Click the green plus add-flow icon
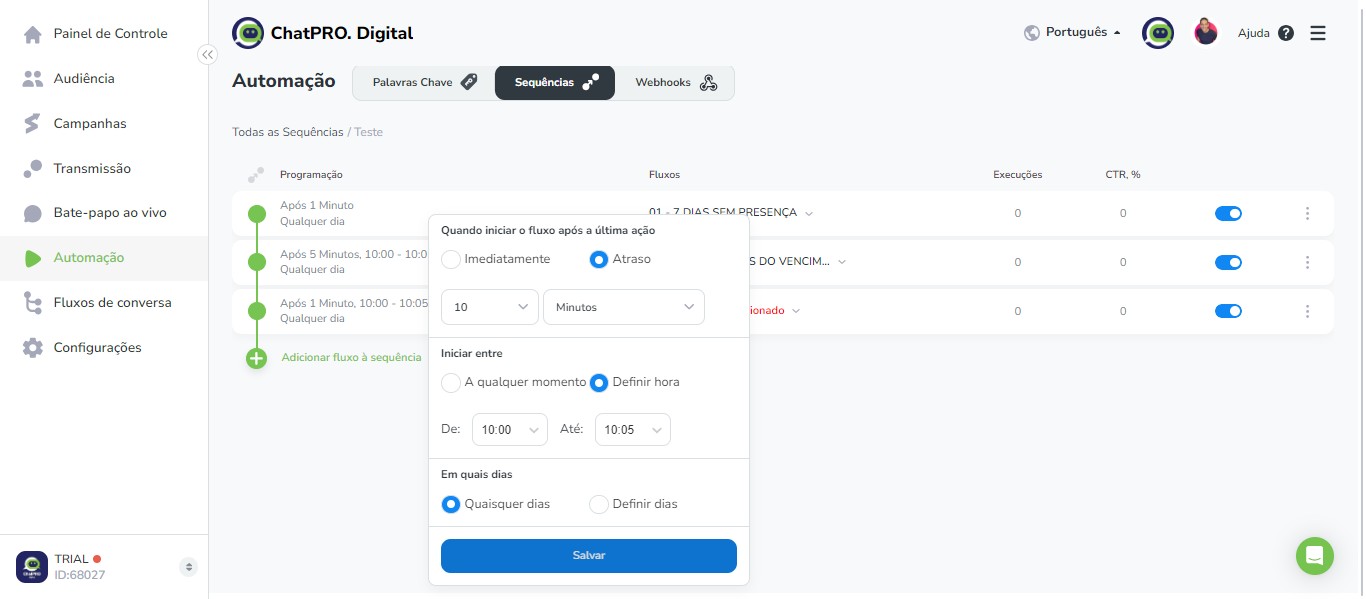Image resolution: width=1366 pixels, height=599 pixels. (x=257, y=358)
